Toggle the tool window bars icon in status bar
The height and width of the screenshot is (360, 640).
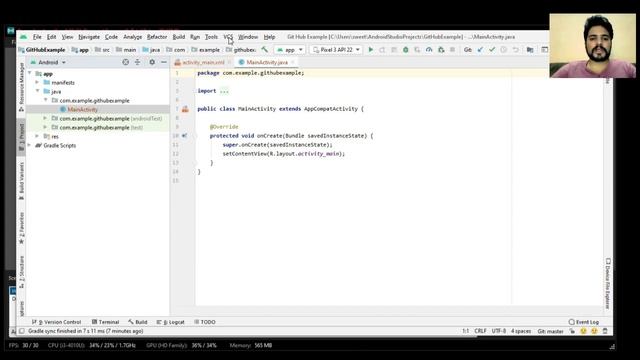22,331
